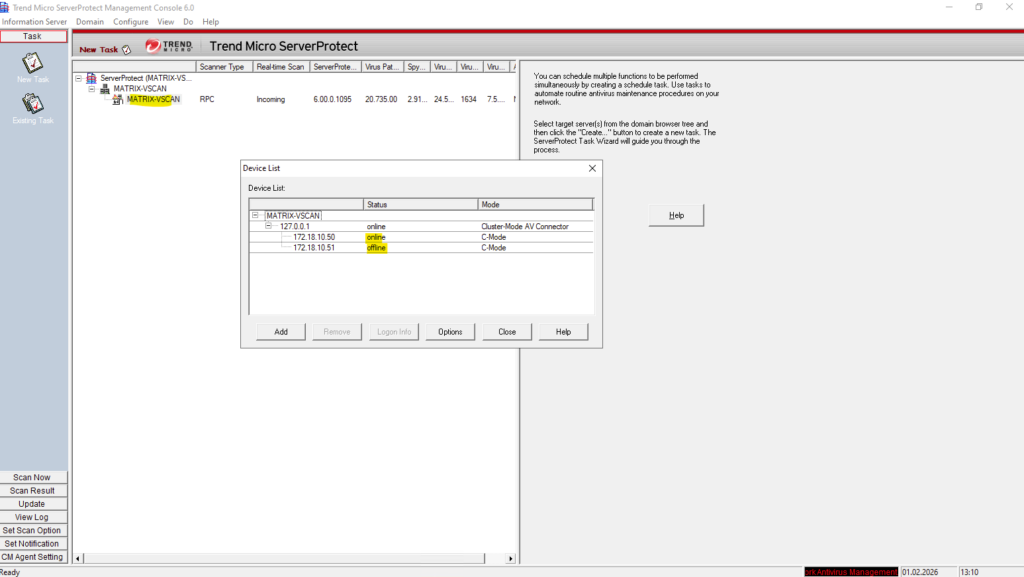Open the Existing Task icon in sidebar
Viewport: 1024px width, 577px height.
pos(33,103)
